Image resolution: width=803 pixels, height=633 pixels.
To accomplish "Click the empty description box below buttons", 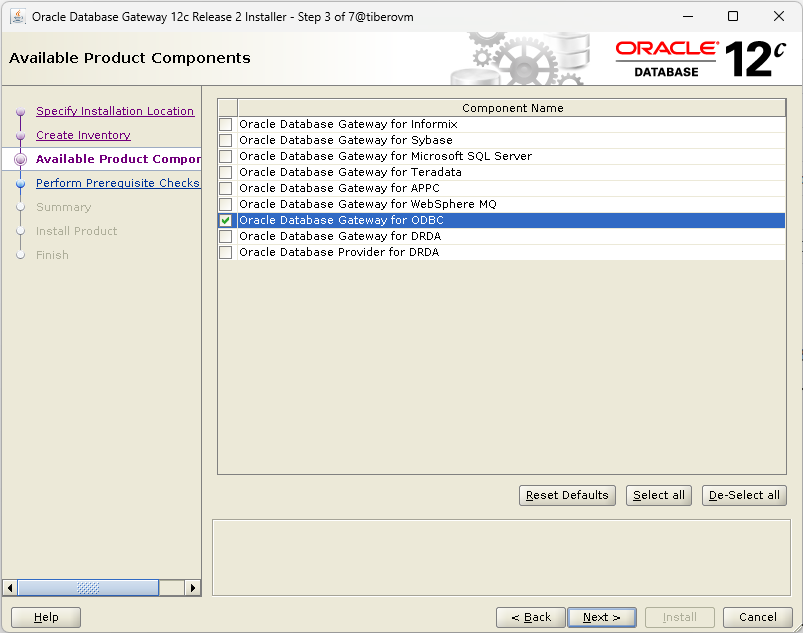I will tap(501, 558).
